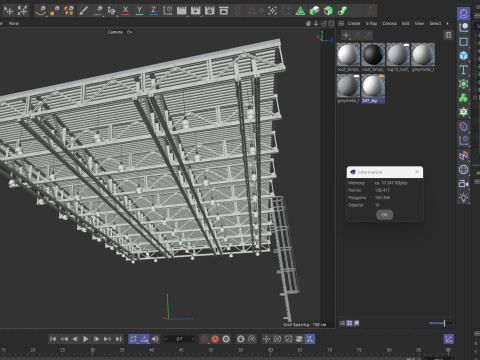
Task: Open the Select menu in material manager
Action: click(435, 23)
